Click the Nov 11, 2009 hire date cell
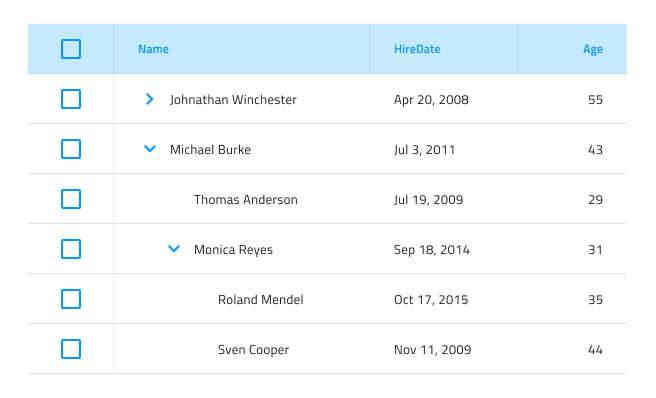The height and width of the screenshot is (398, 656). pos(443,349)
